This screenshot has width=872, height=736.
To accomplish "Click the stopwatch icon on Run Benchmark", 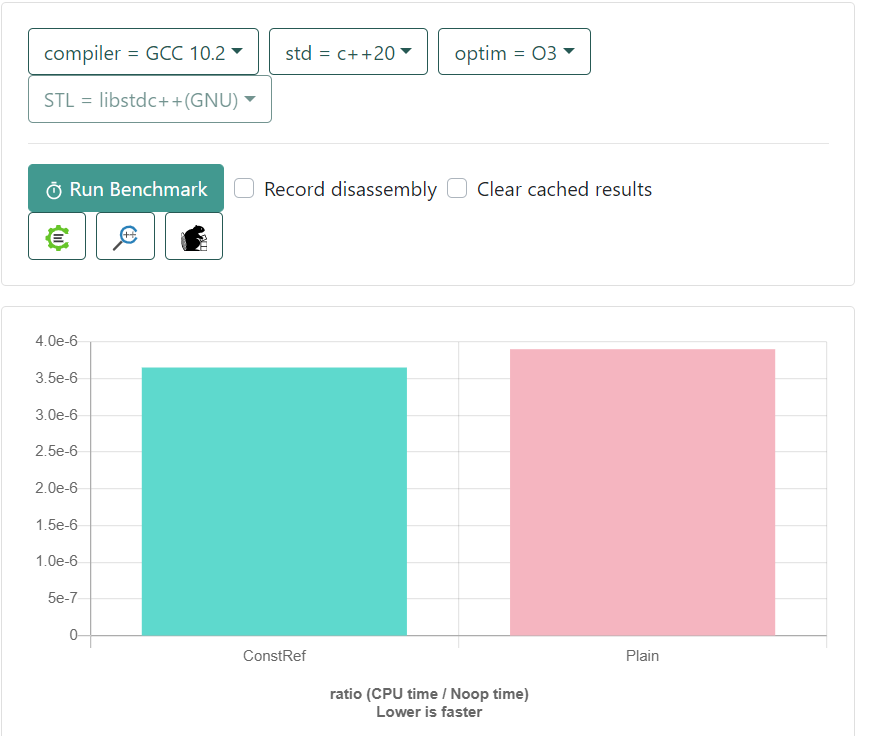I will (54, 190).
